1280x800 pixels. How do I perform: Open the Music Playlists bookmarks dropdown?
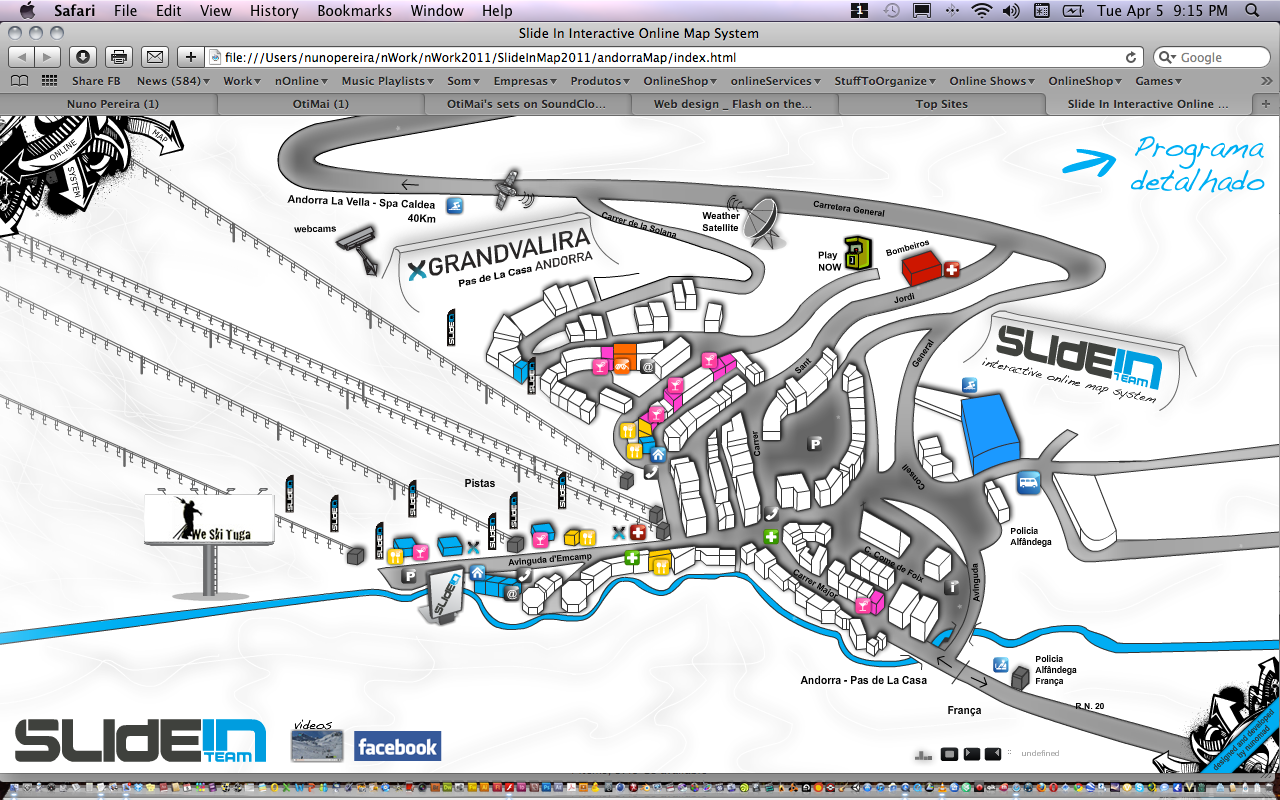pyautogui.click(x=387, y=81)
